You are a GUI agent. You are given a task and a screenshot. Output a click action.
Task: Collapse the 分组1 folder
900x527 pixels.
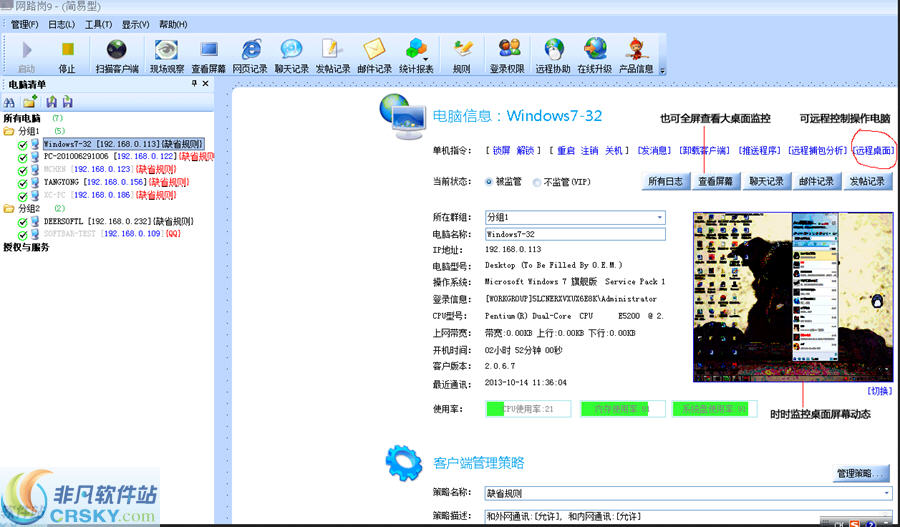coord(9,131)
